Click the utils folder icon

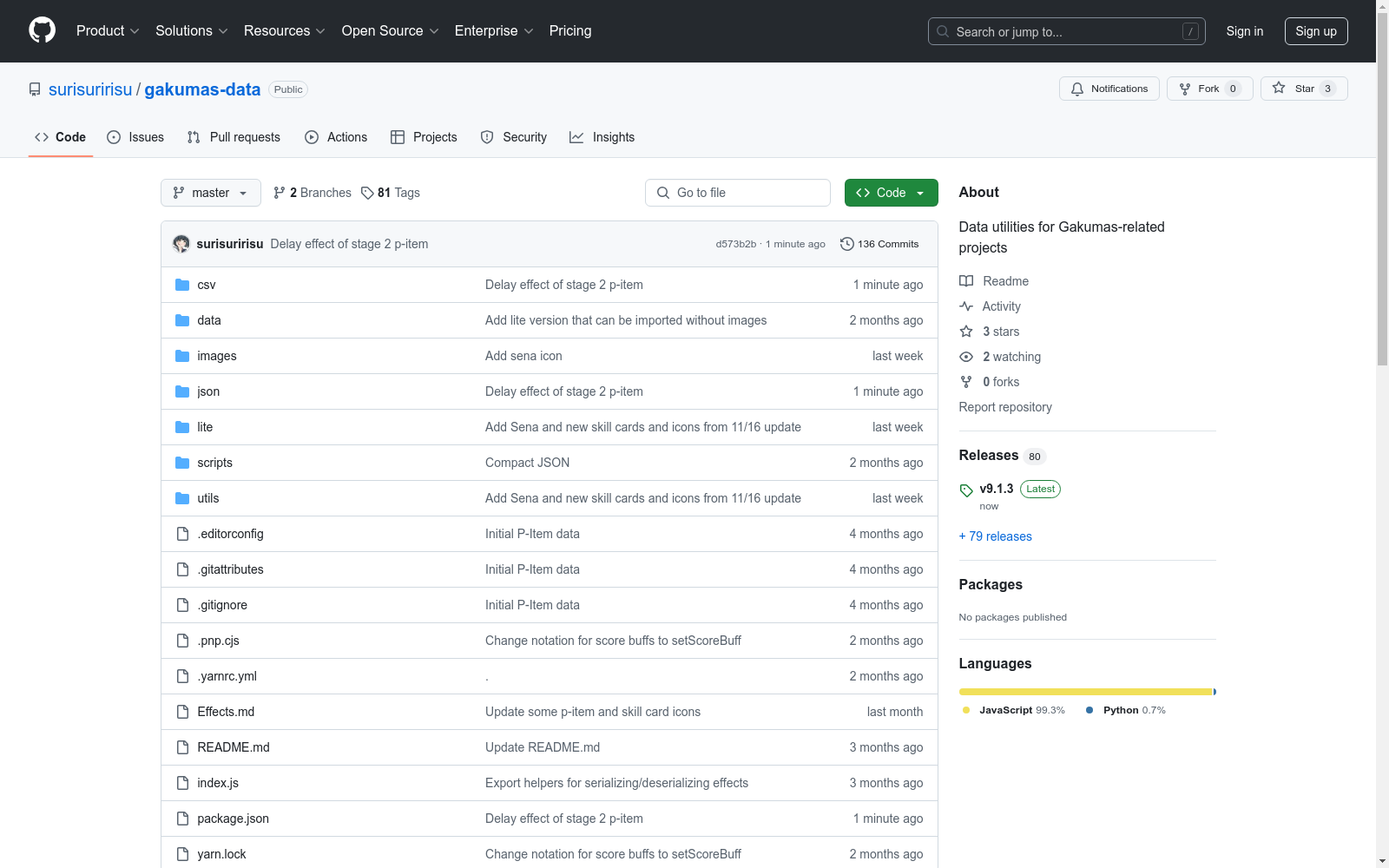182,498
